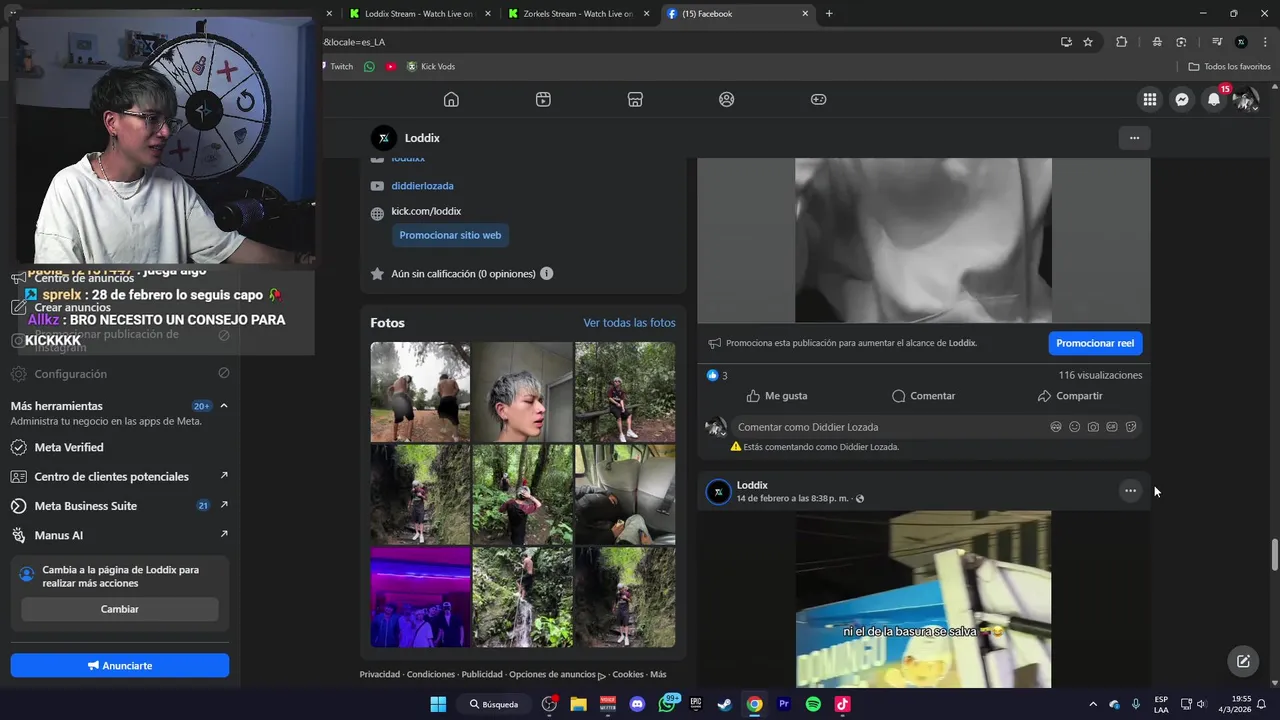Viewport: 1280px width, 720px height.
Task: Click the new message compose icon
Action: (1243, 661)
